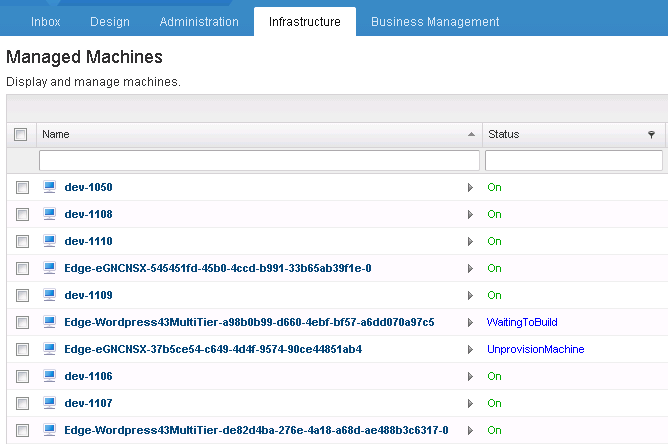Check the box for dev-1108
668x444 pixels.
(x=22, y=214)
